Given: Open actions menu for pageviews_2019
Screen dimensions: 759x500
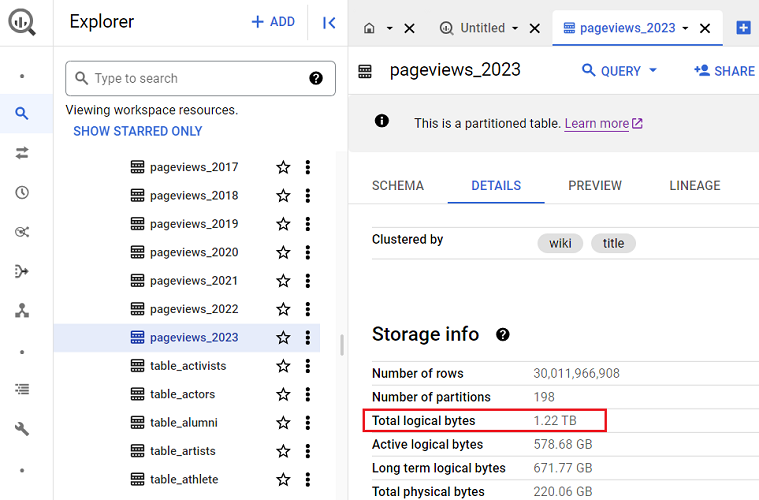Looking at the screenshot, I should click(308, 224).
